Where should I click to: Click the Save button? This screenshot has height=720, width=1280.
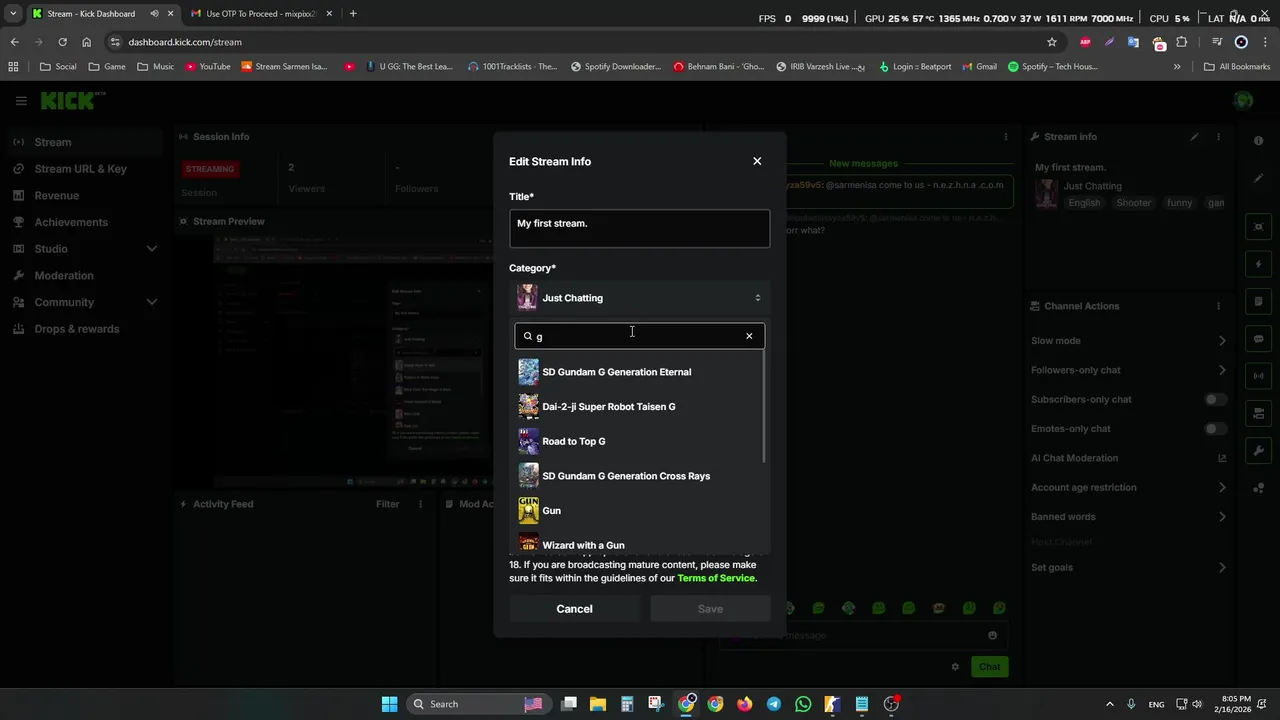tap(710, 609)
